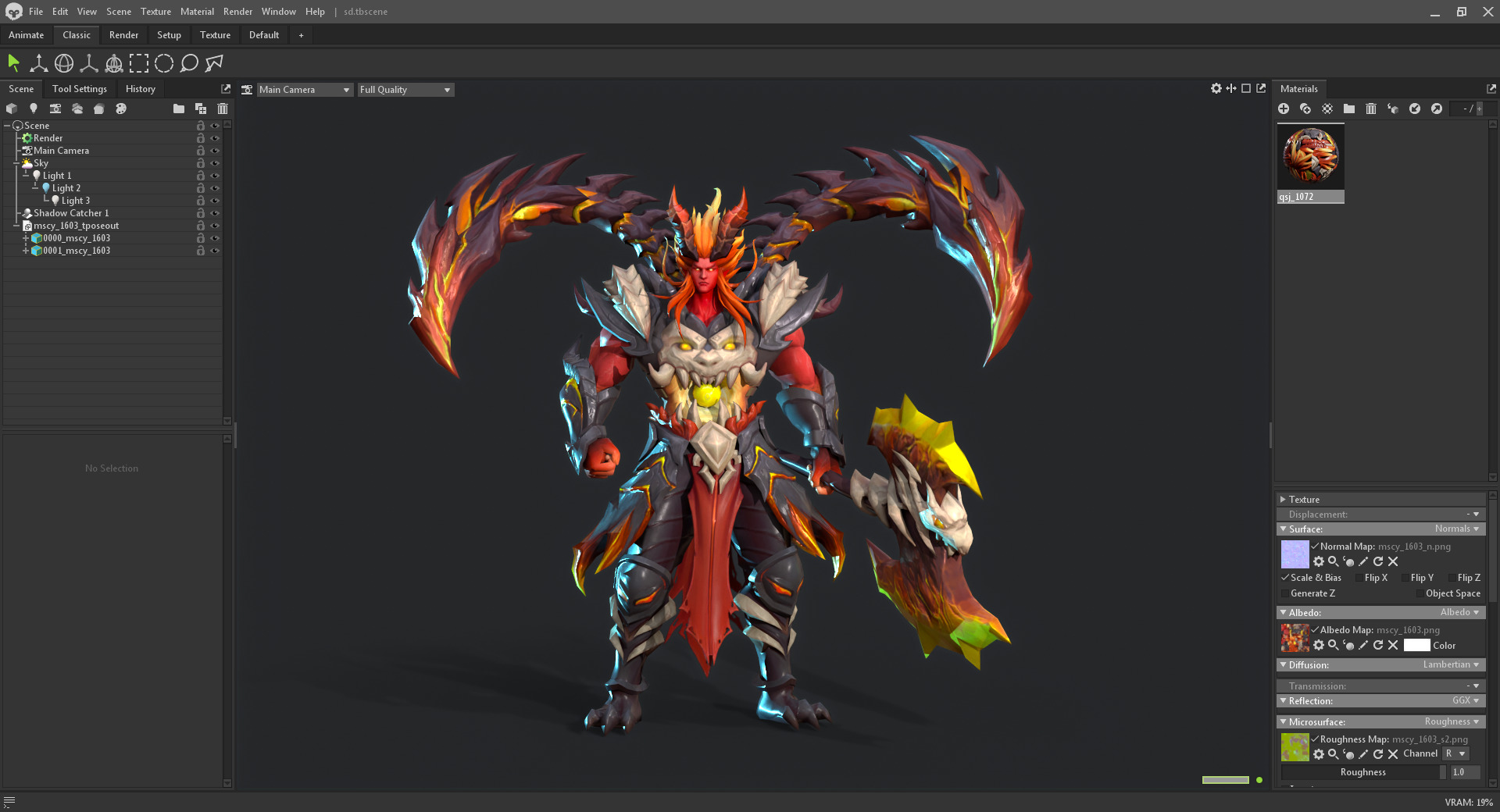The image size is (1500, 812).
Task: Choose the circular marquee selection tool
Action: coord(164,62)
